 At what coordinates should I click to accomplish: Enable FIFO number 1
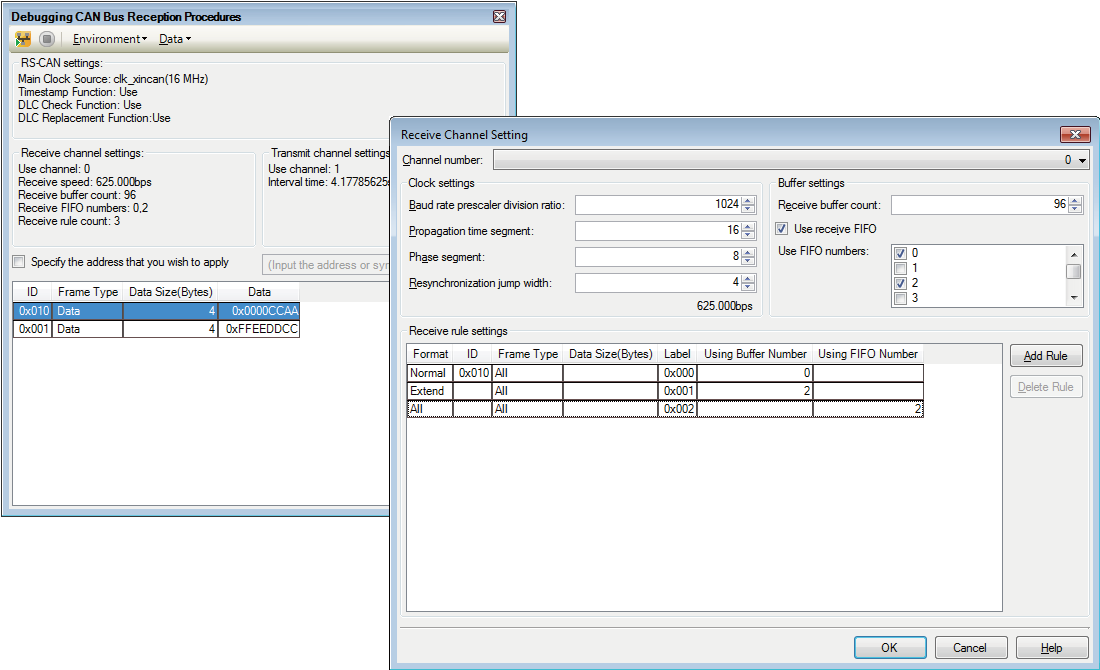coord(900,268)
